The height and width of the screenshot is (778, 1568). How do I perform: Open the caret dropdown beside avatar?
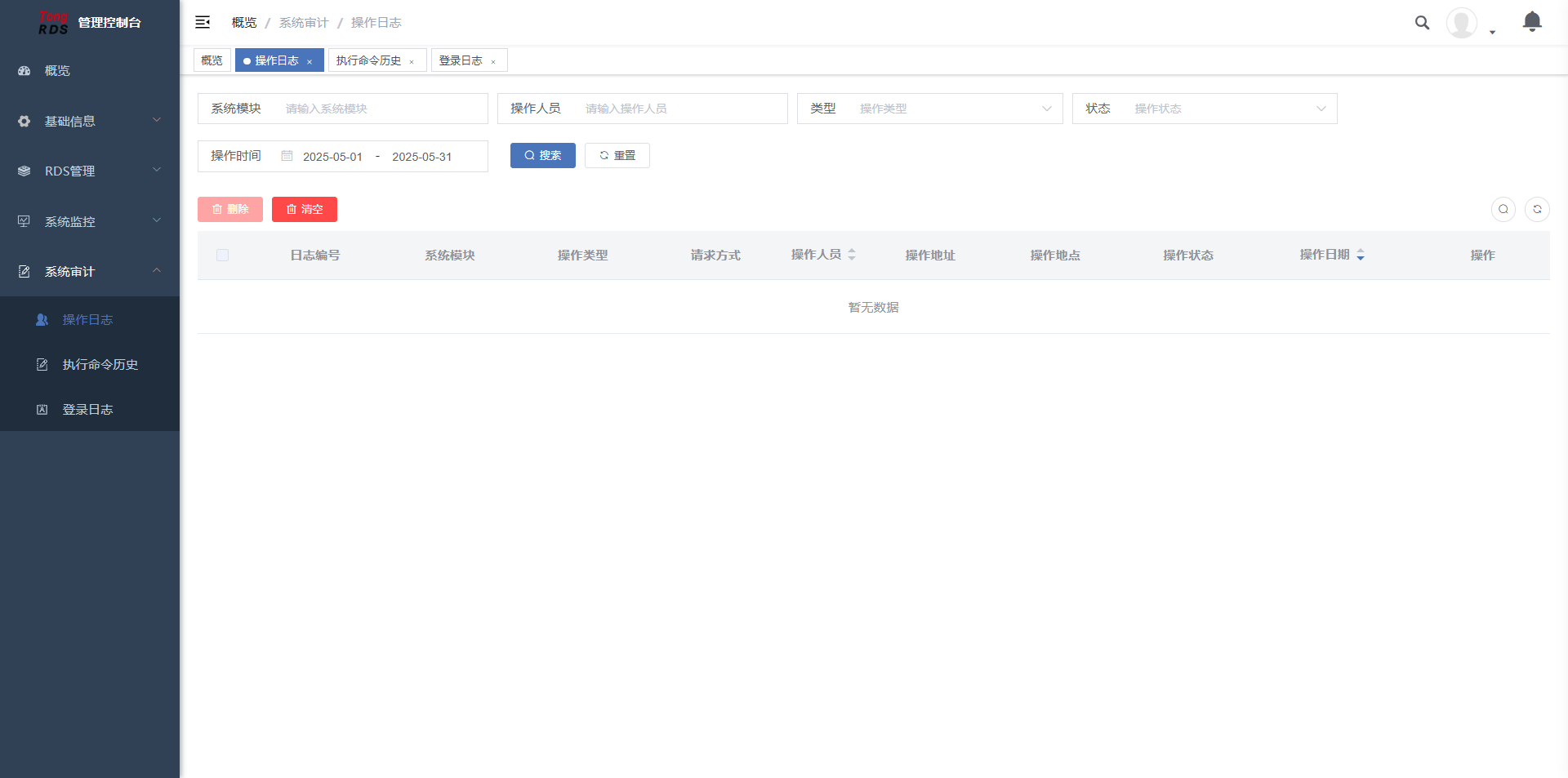click(1492, 33)
